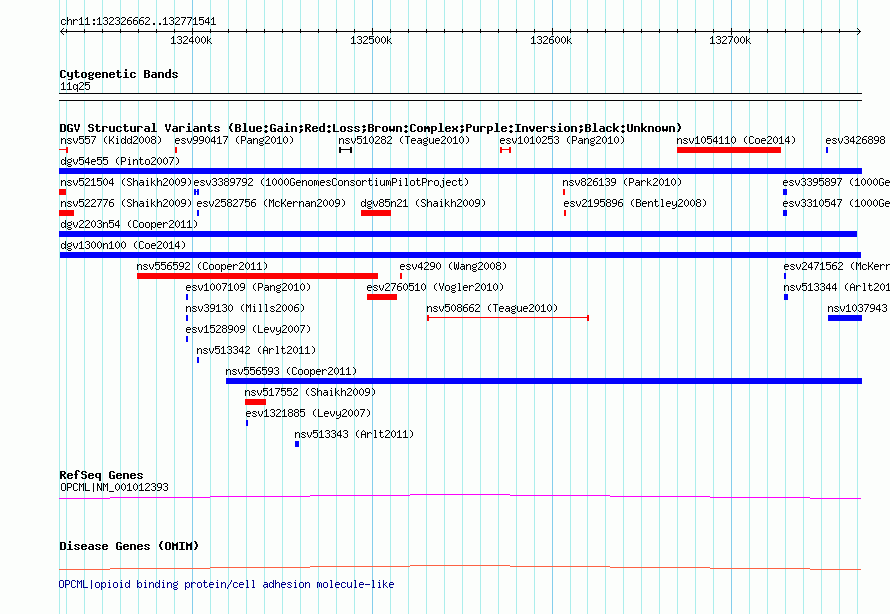The height and width of the screenshot is (614, 890).
Task: Click the nsv1037943 variant label
Action: tap(857, 308)
